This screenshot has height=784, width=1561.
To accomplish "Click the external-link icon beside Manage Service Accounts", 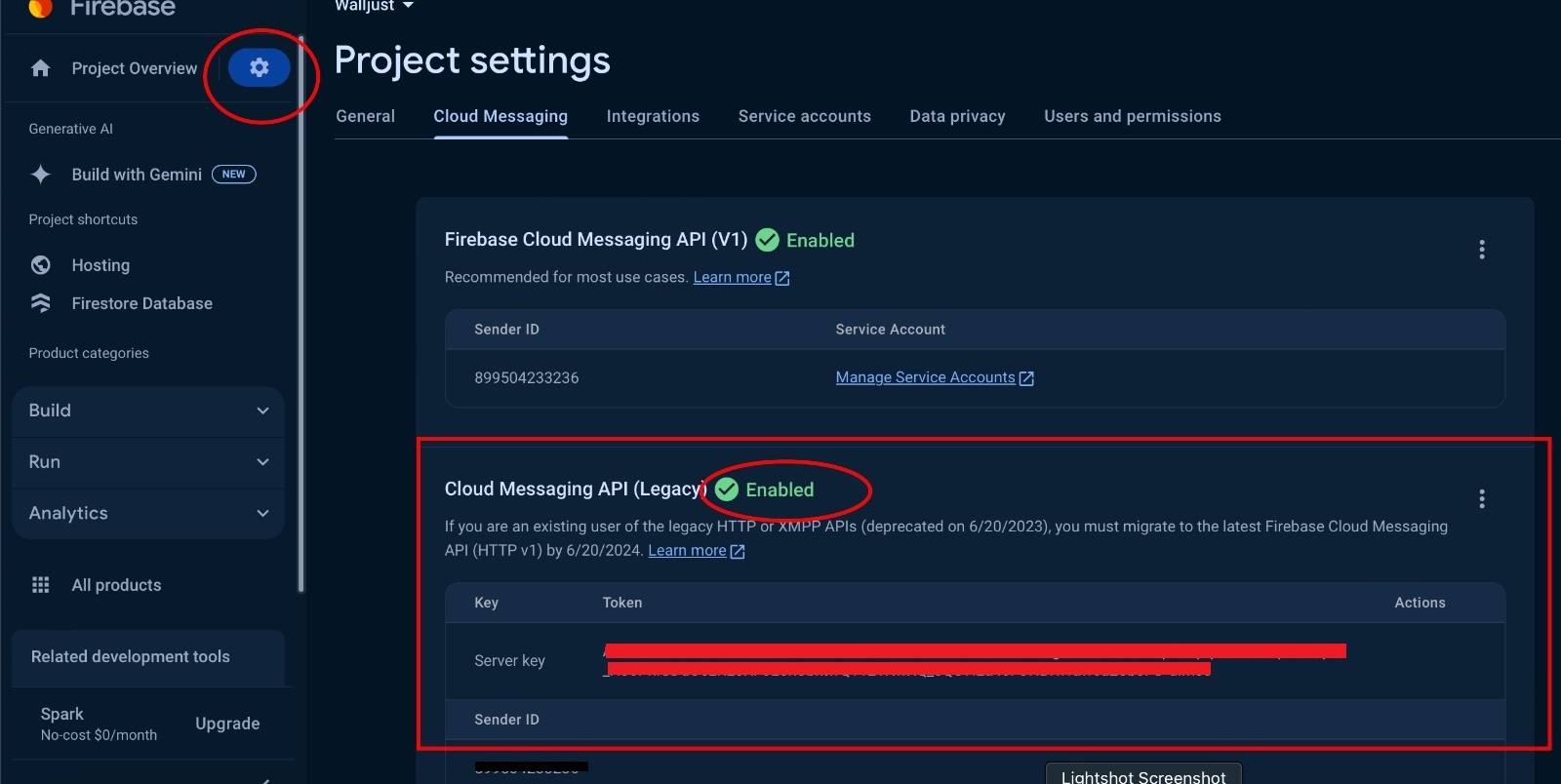I will click(1026, 378).
